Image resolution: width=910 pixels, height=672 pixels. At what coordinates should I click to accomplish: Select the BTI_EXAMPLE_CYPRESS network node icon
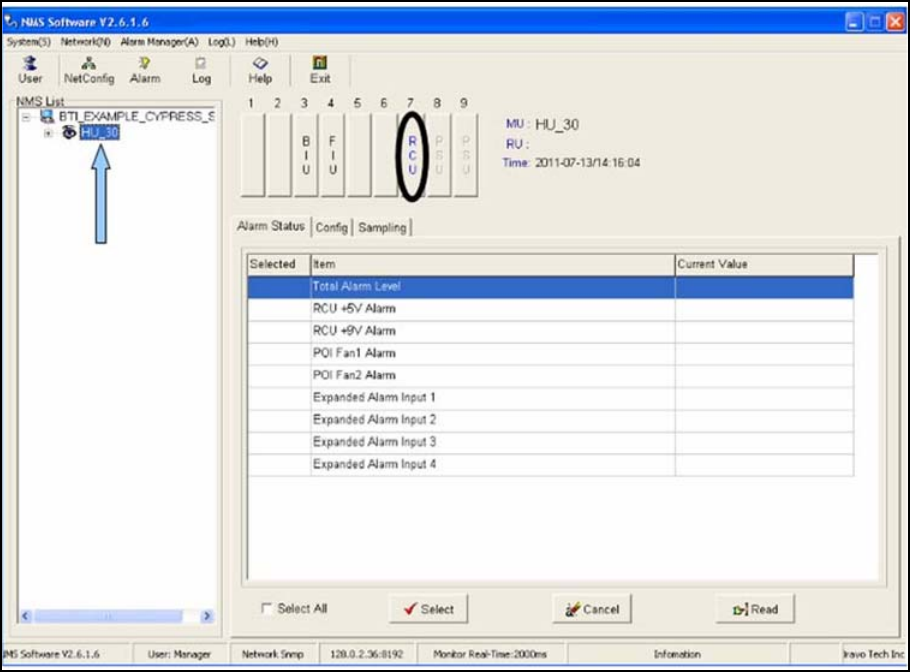[x=47, y=117]
